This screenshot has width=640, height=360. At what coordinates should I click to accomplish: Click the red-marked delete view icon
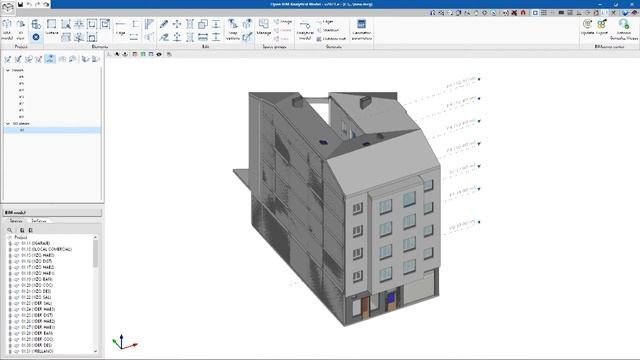pyautogui.click(x=39, y=59)
